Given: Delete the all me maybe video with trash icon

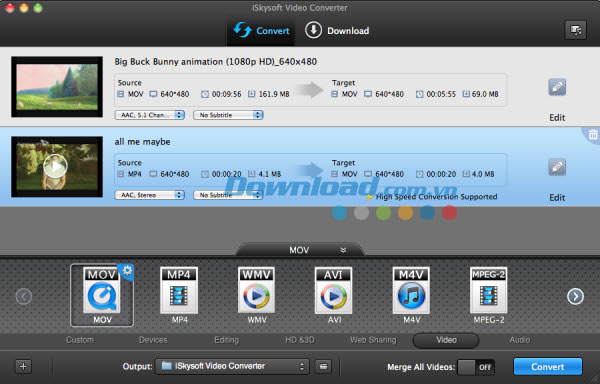Looking at the screenshot, I should point(593,135).
